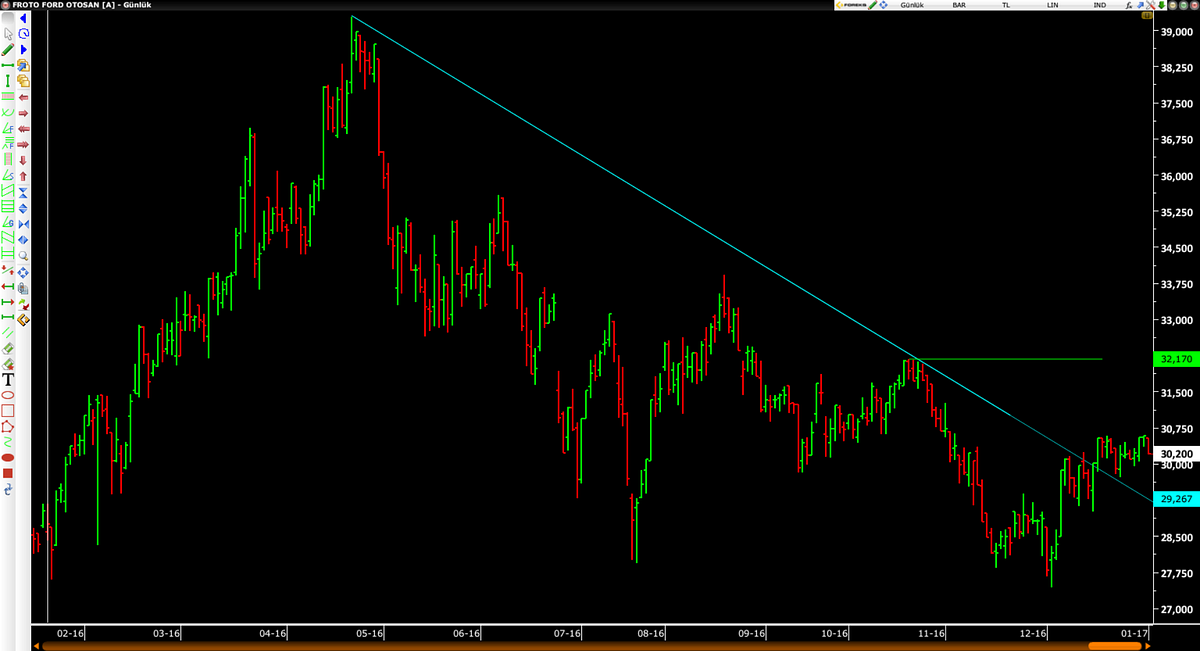Click the 05-16 date axis label
1200x651 pixels.
370,633
